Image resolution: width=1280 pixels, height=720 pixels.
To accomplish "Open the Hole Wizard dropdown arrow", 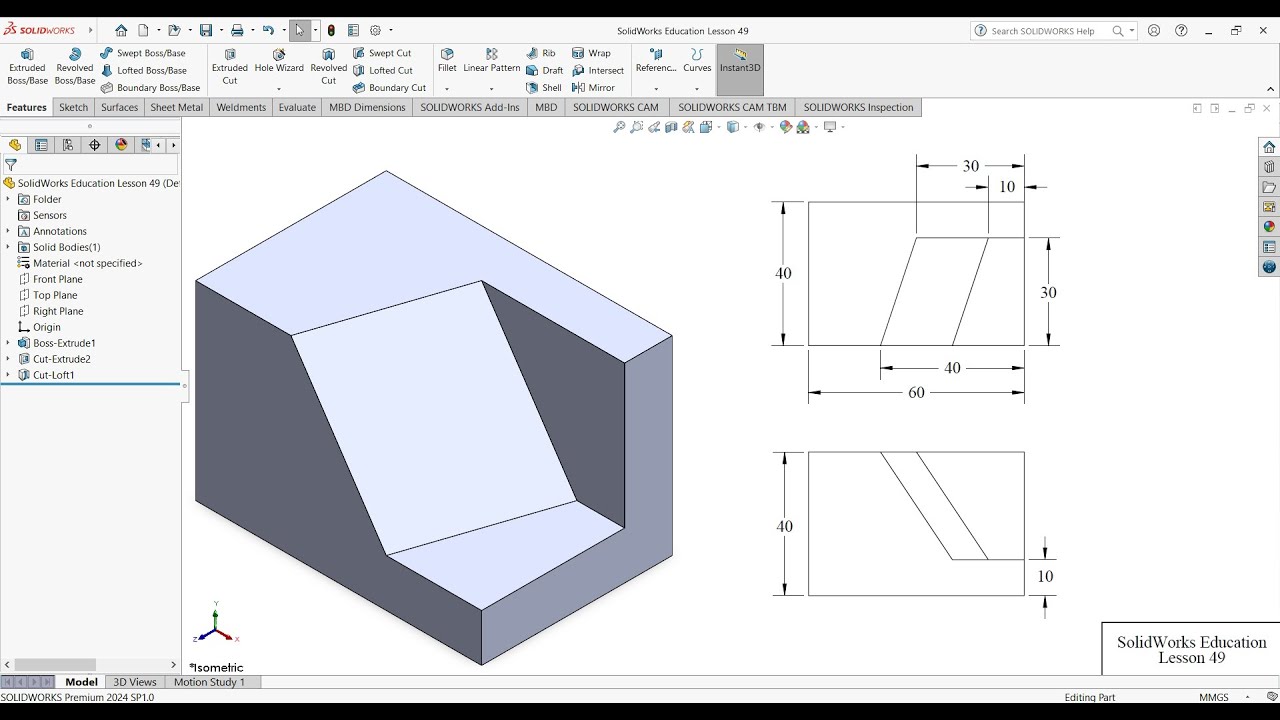I will point(279,89).
